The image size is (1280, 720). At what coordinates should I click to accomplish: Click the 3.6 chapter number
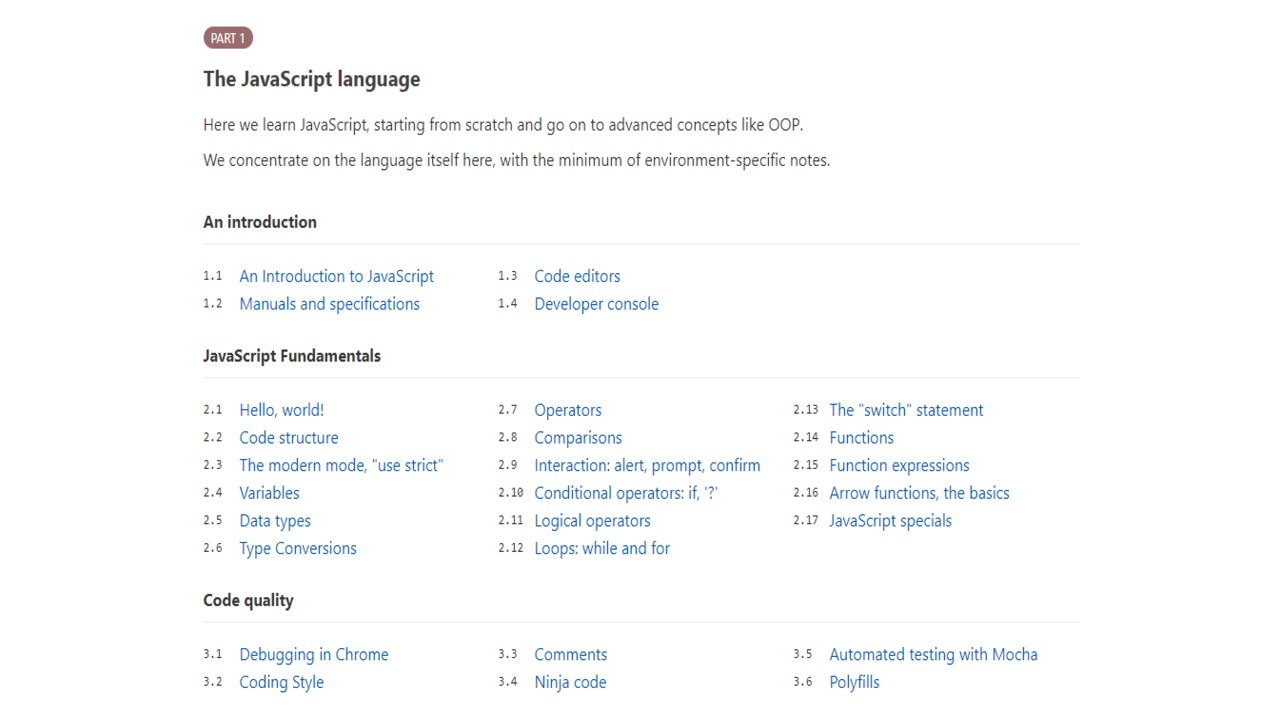click(802, 682)
